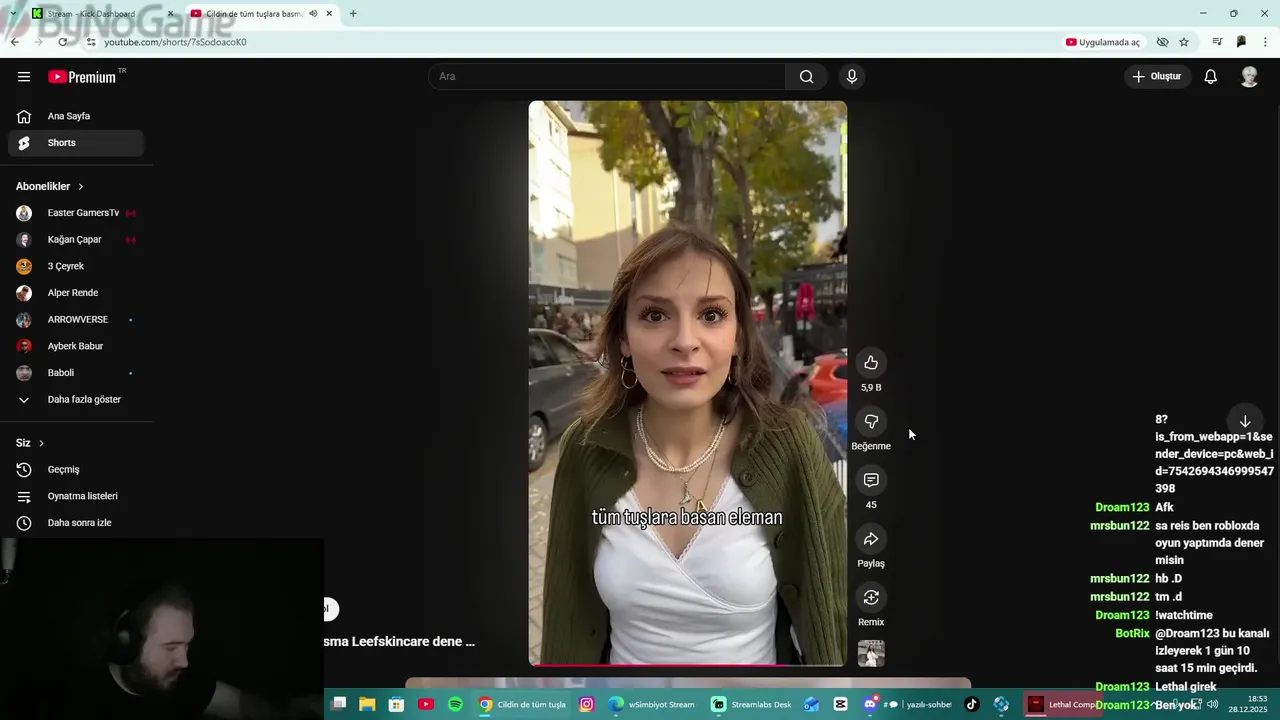Open File Explorer from the taskbar
1280x720 pixels.
point(367,704)
